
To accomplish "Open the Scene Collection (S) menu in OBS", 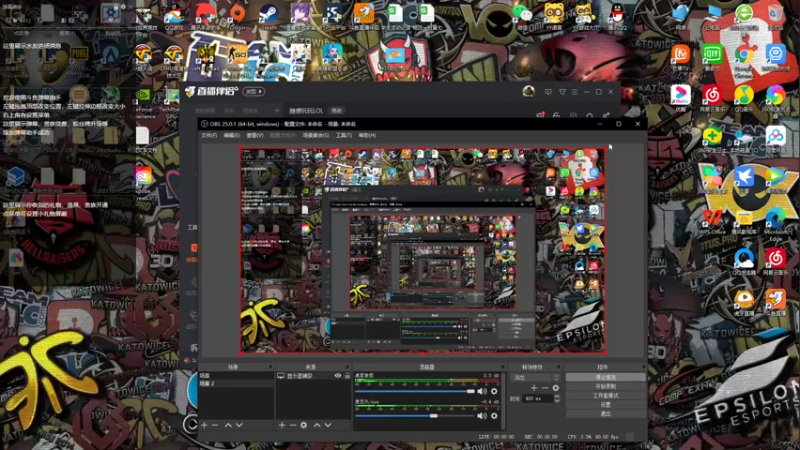I will (x=316, y=136).
